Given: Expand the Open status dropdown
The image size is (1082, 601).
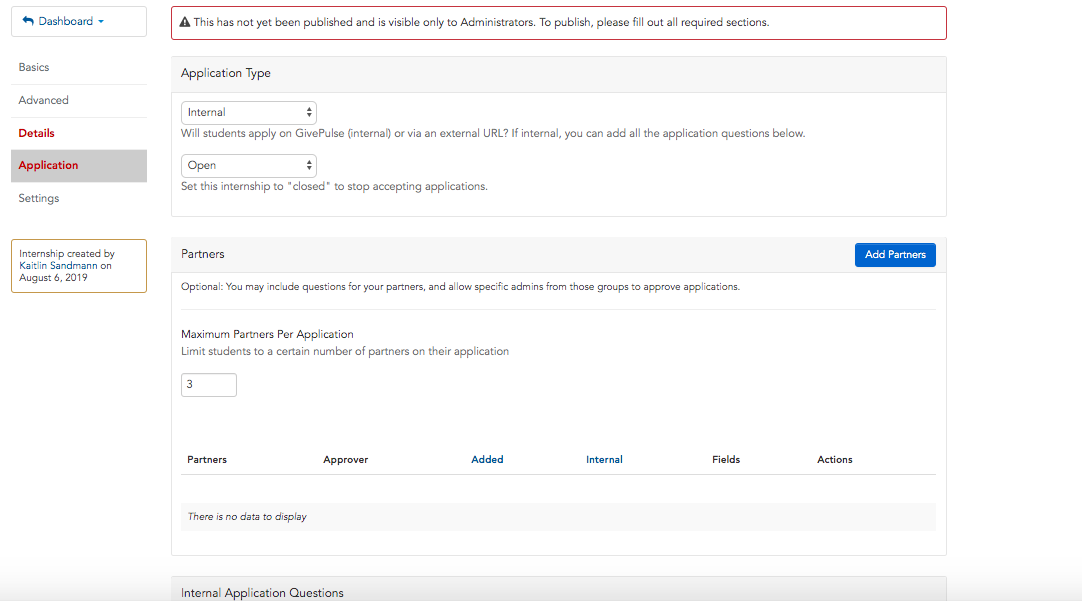Looking at the screenshot, I should 248,166.
